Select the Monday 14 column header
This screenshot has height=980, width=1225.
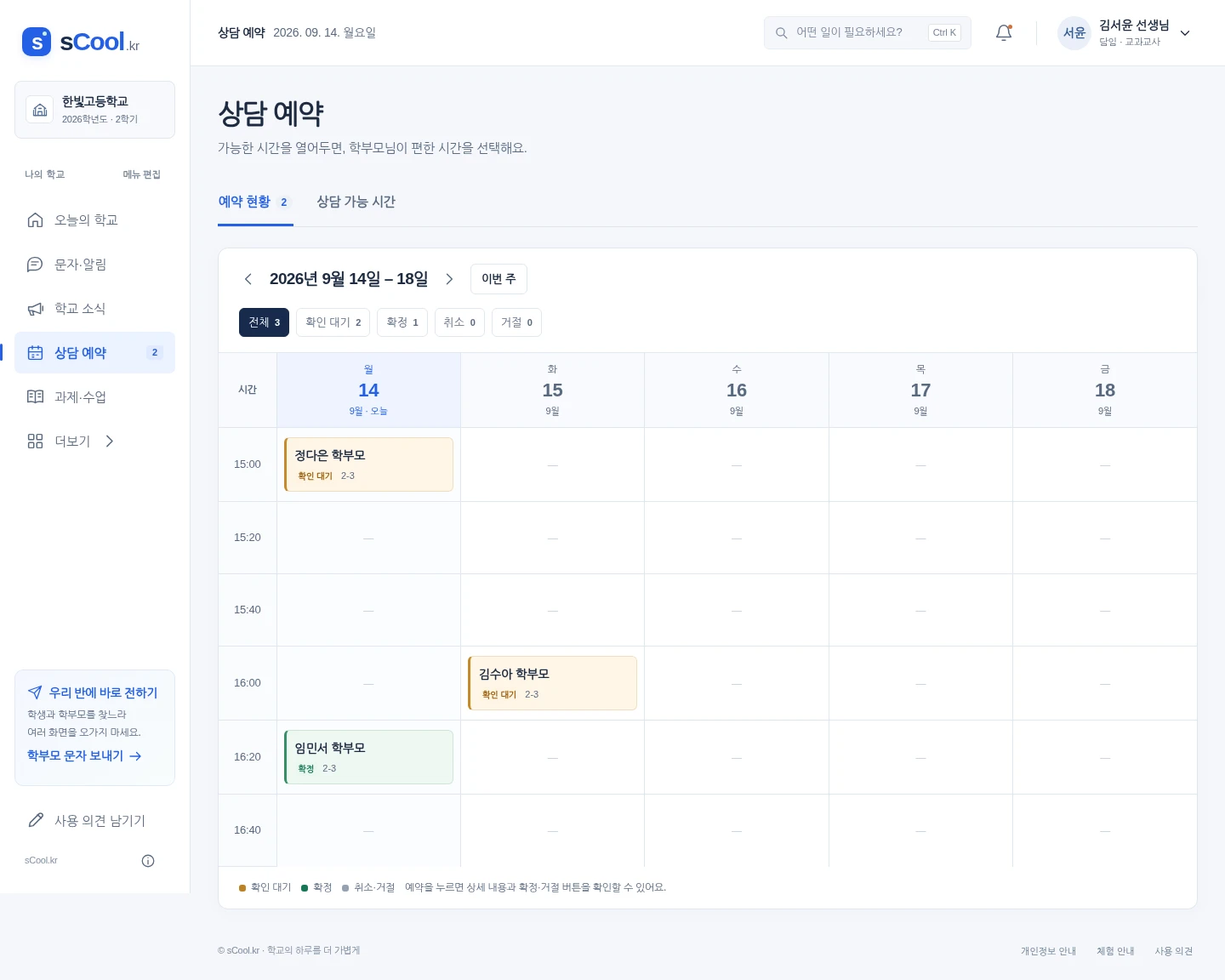tap(368, 390)
